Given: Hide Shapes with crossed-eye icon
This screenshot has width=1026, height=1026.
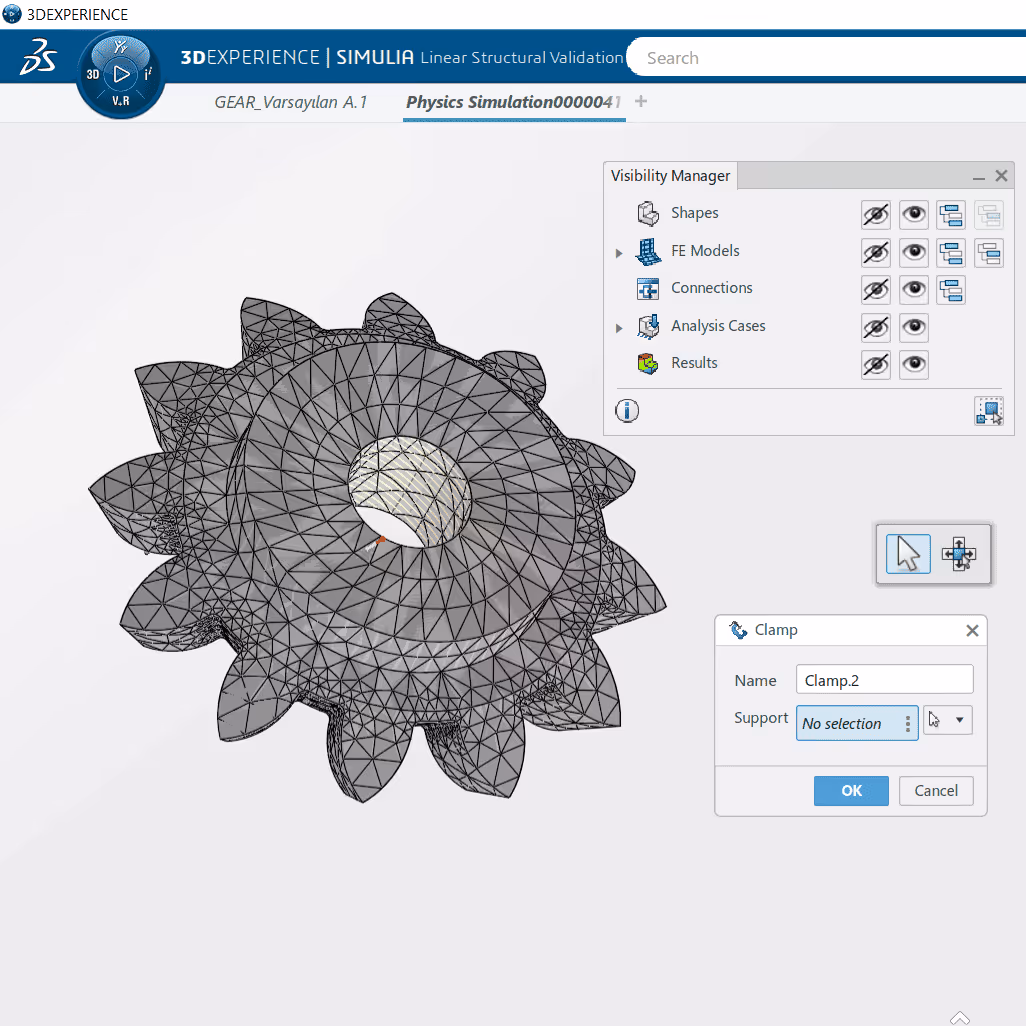Looking at the screenshot, I should pyautogui.click(x=876, y=215).
